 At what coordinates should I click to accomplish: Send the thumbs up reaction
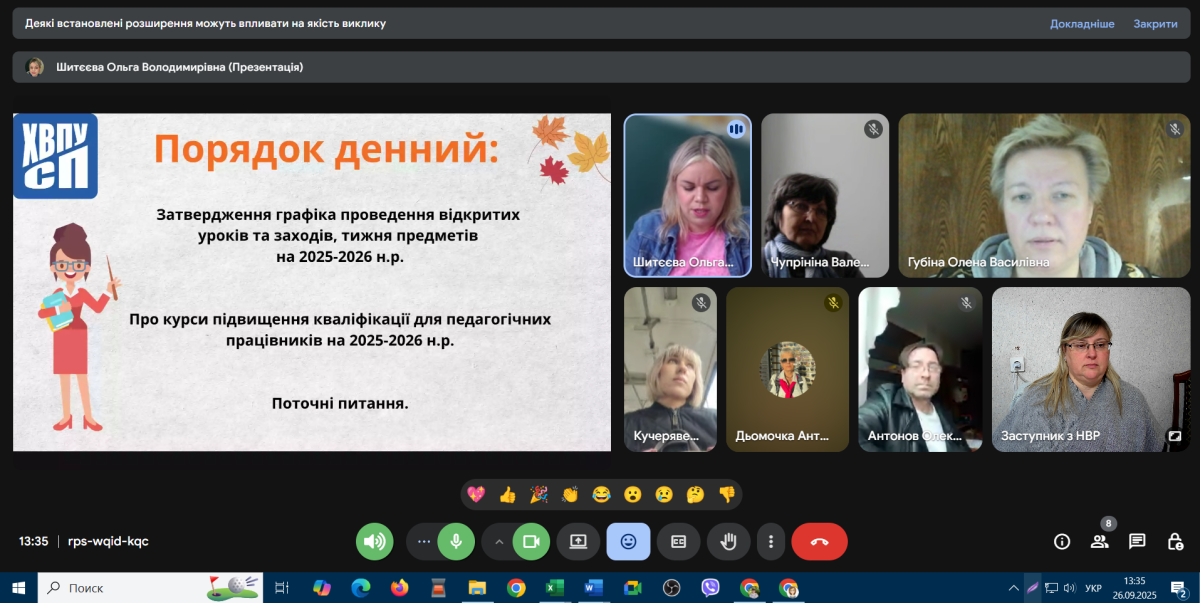click(x=507, y=494)
